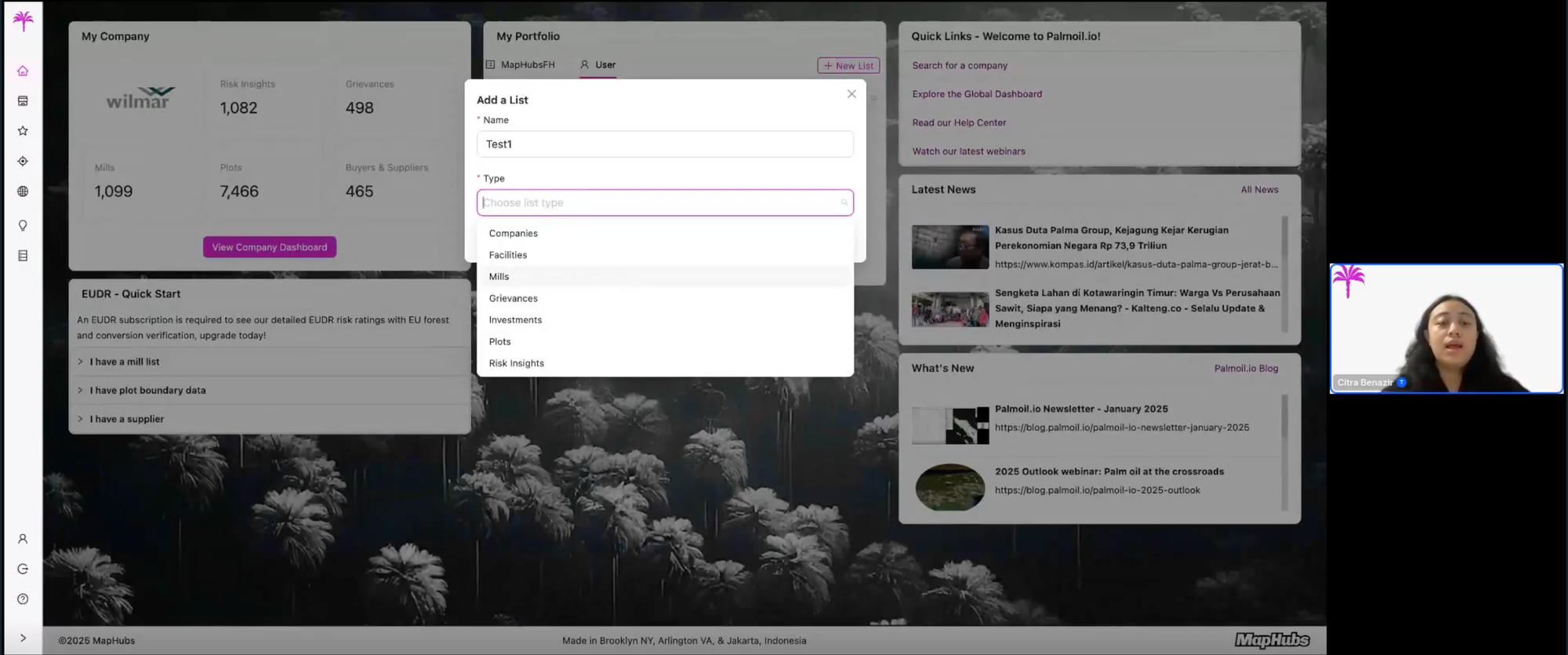This screenshot has height=655, width=1568.
Task: Expand the sidebar with the arrow
Action: point(23,638)
